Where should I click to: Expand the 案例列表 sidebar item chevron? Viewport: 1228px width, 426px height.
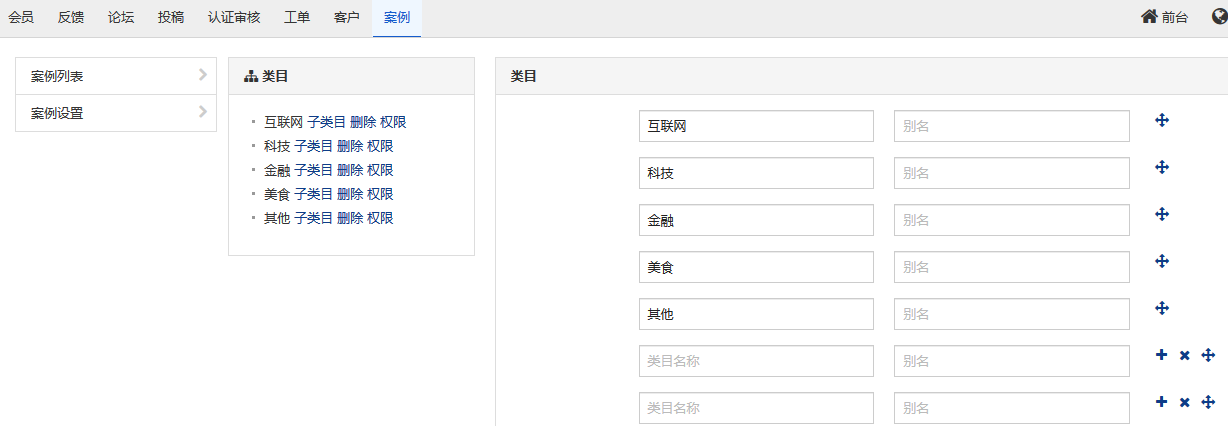202,74
